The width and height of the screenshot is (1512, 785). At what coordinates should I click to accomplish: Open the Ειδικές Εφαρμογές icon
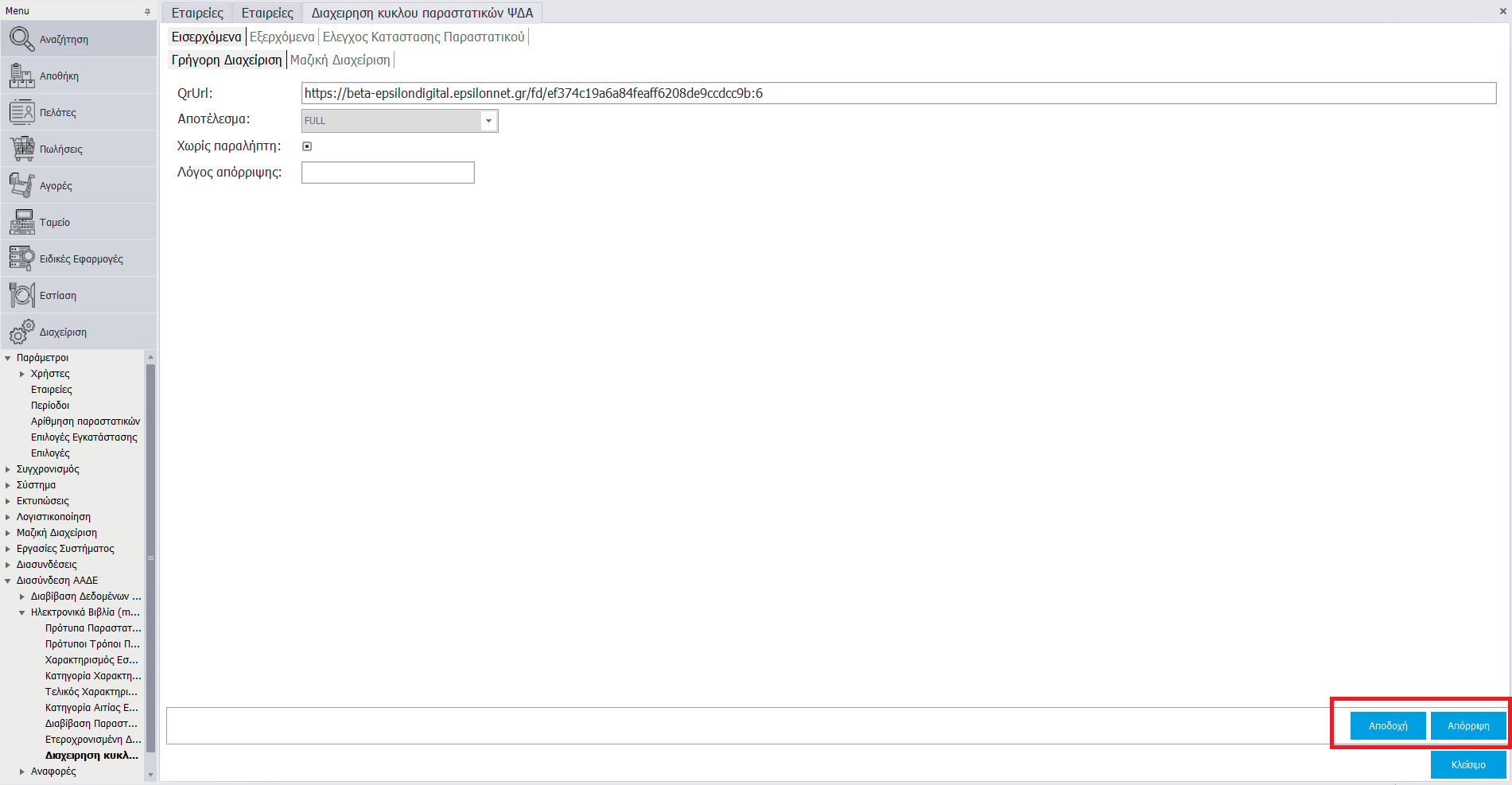pyautogui.click(x=21, y=258)
